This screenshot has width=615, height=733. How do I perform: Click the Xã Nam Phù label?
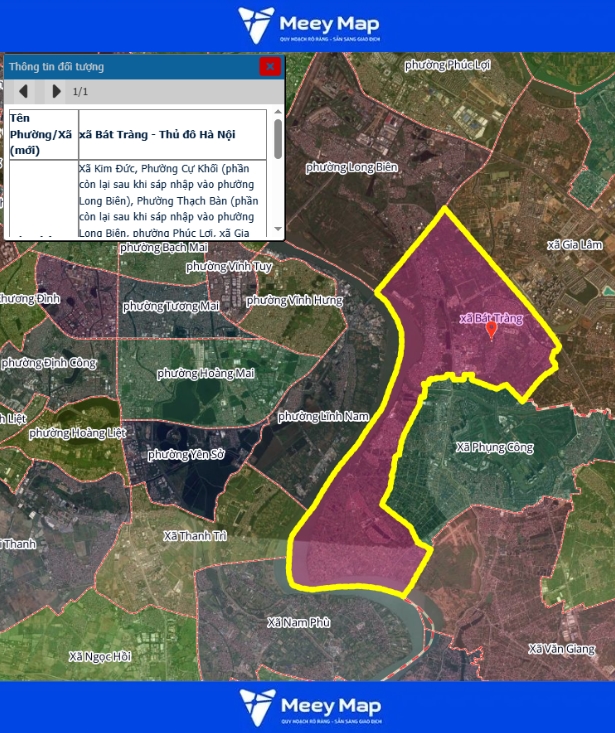299,622
